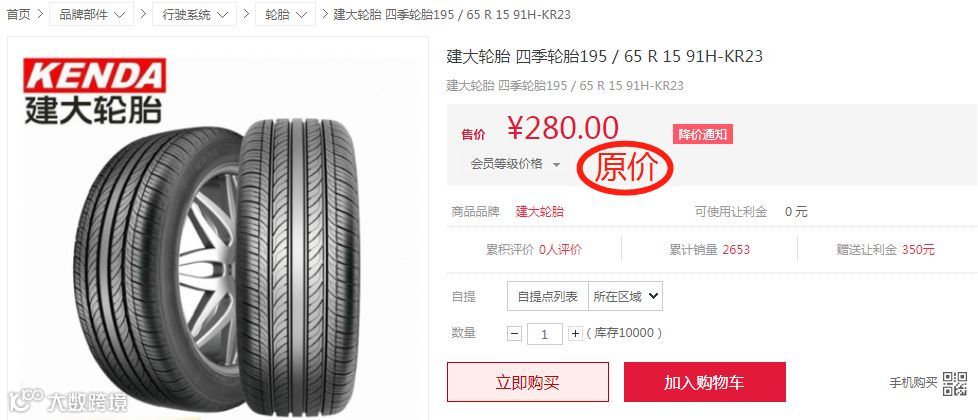Image resolution: width=978 pixels, height=420 pixels.
Task: View the 0人评价 reviews link
Action: [x=560, y=250]
